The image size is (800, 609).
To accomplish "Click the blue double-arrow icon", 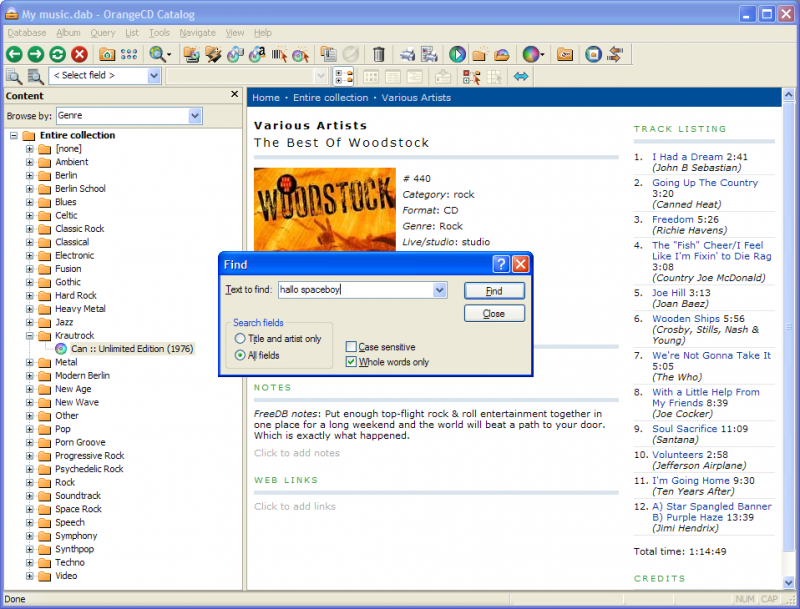I will (x=521, y=77).
